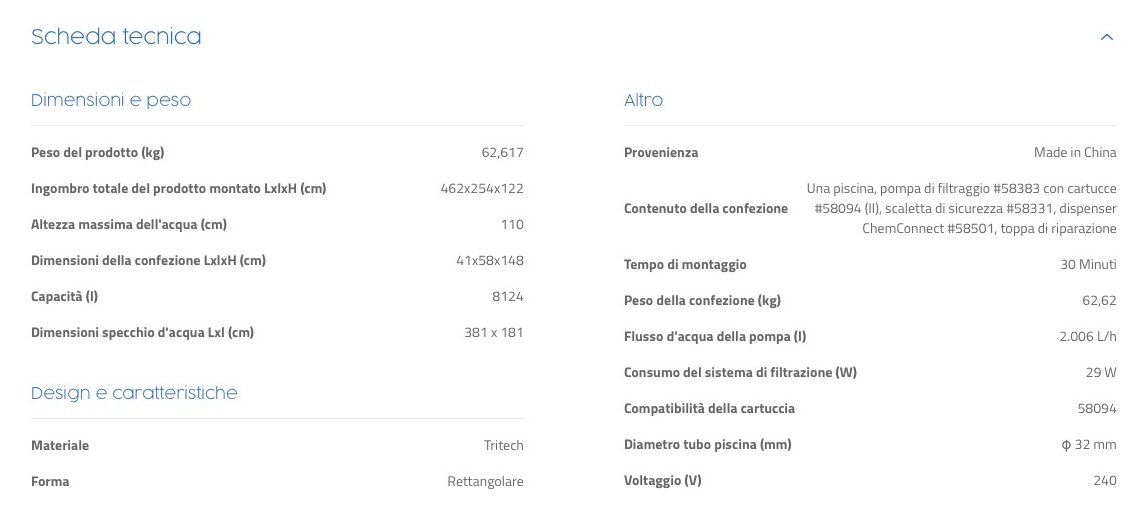Click the Altro subheading
This screenshot has width=1144, height=517.
coord(643,100)
